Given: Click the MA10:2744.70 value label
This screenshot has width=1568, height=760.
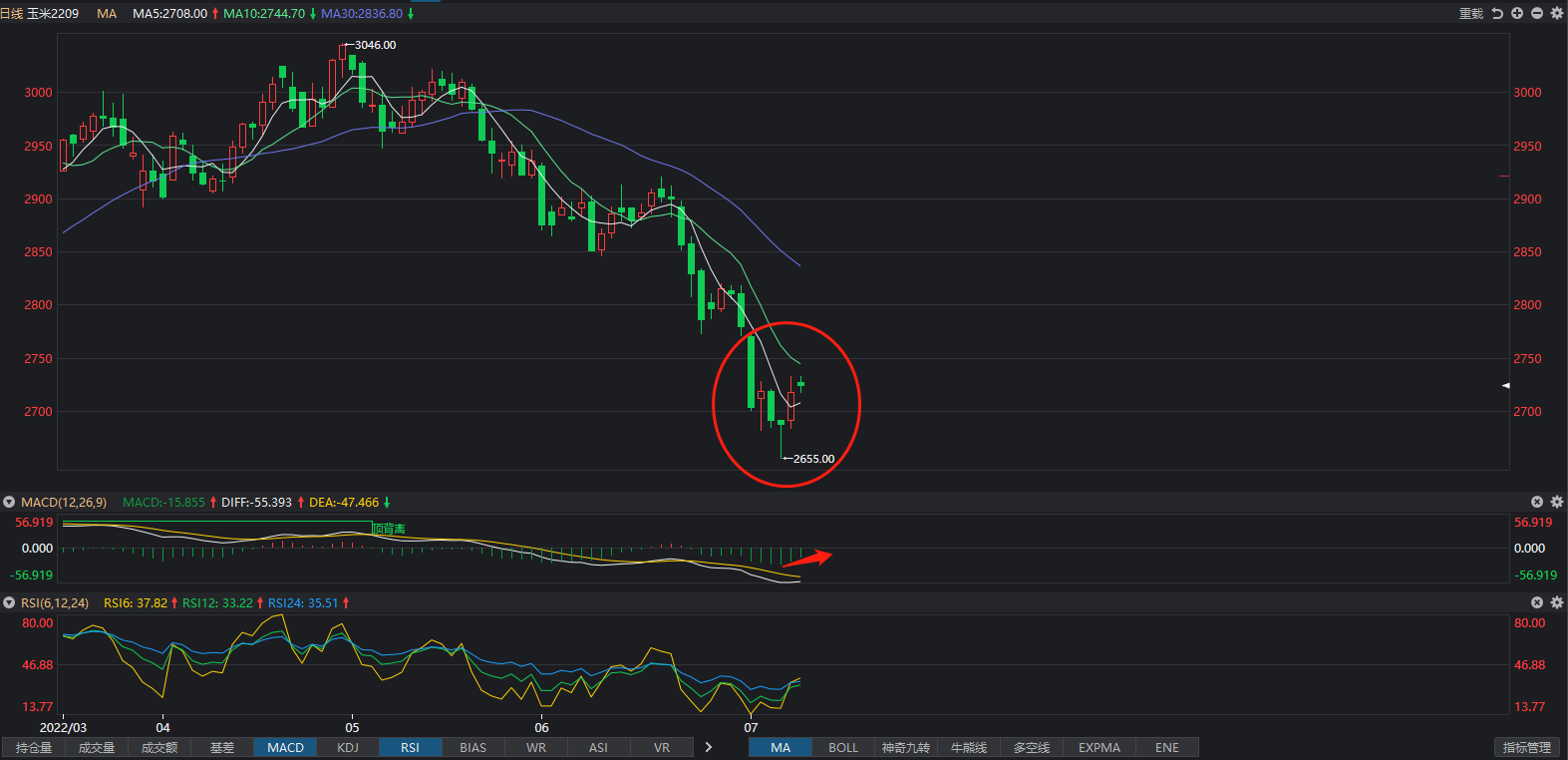Looking at the screenshot, I should 264,14.
